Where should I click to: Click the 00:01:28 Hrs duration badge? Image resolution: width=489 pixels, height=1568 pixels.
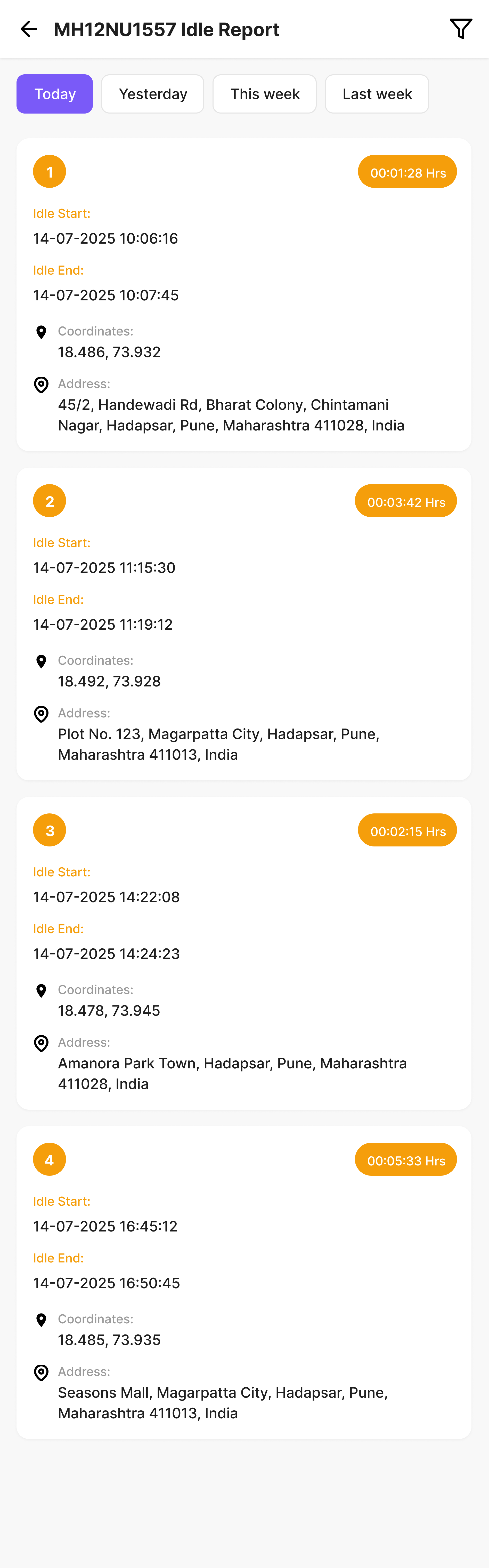(407, 172)
